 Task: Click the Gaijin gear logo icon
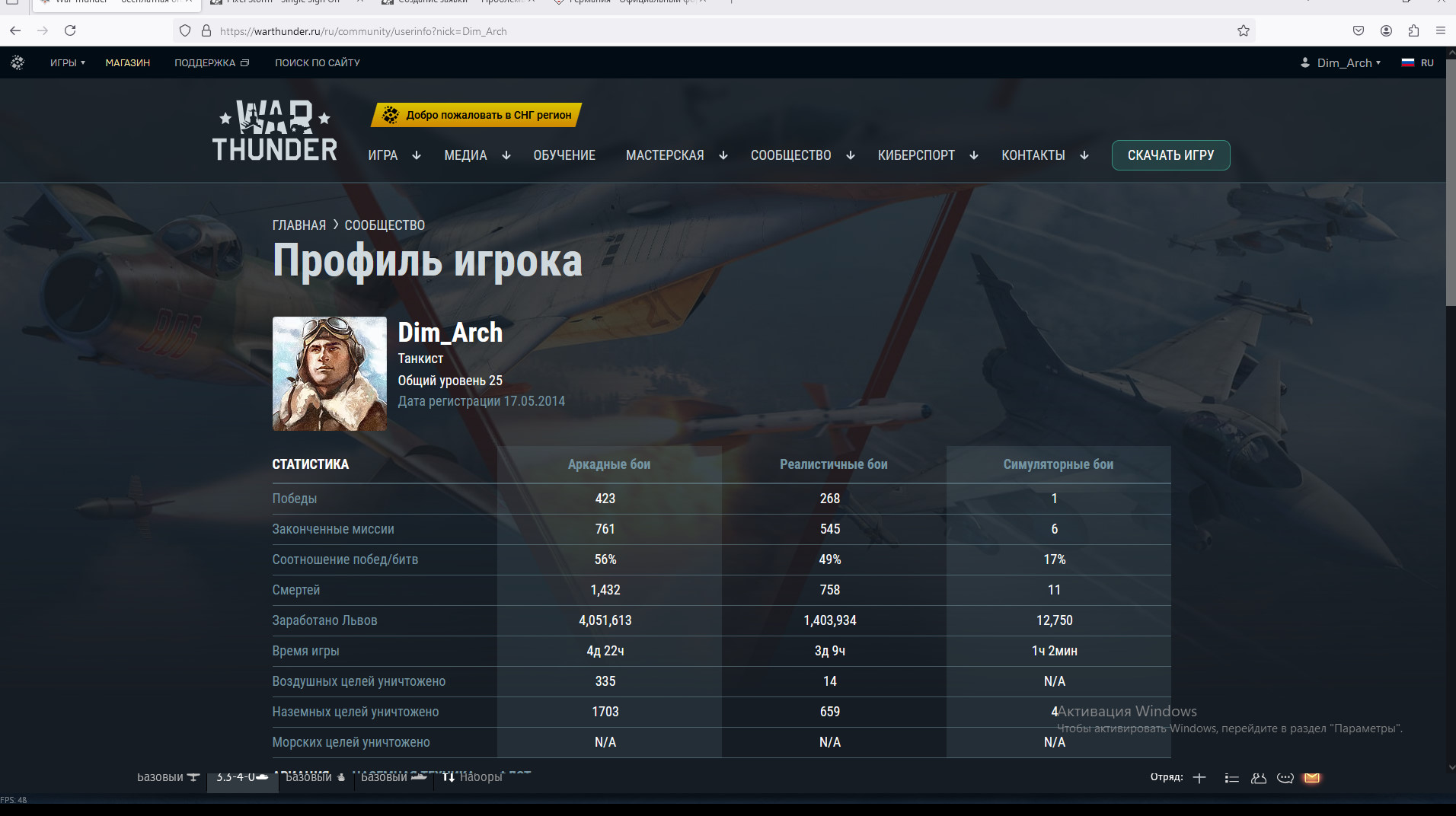pyautogui.click(x=18, y=62)
